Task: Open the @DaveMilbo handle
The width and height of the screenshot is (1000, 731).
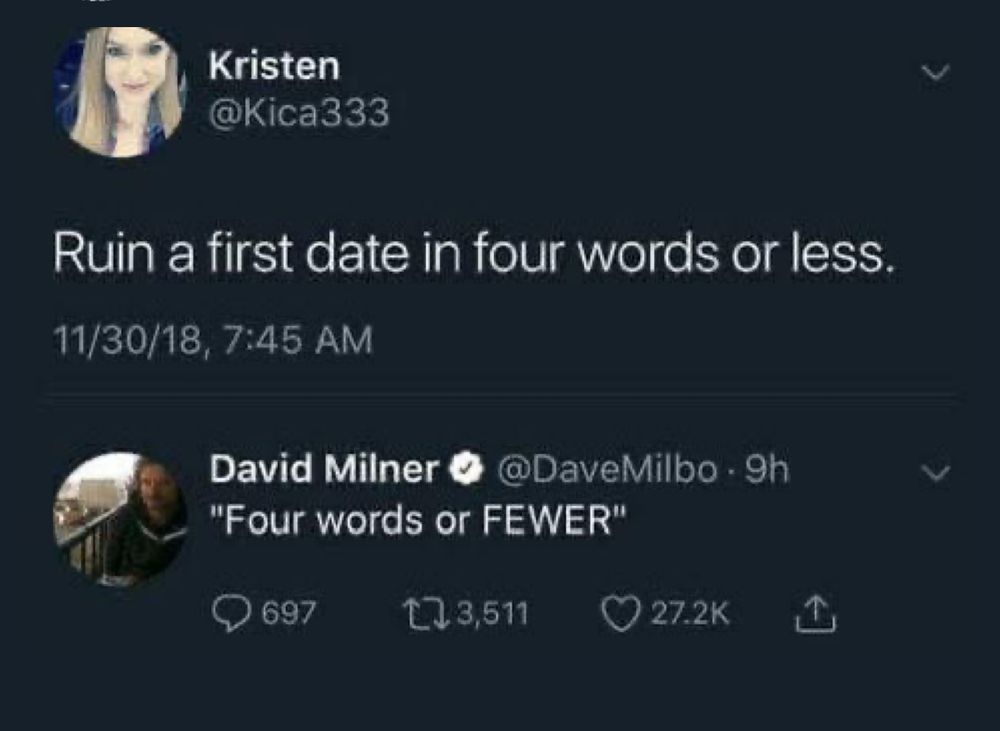Action: [x=607, y=470]
